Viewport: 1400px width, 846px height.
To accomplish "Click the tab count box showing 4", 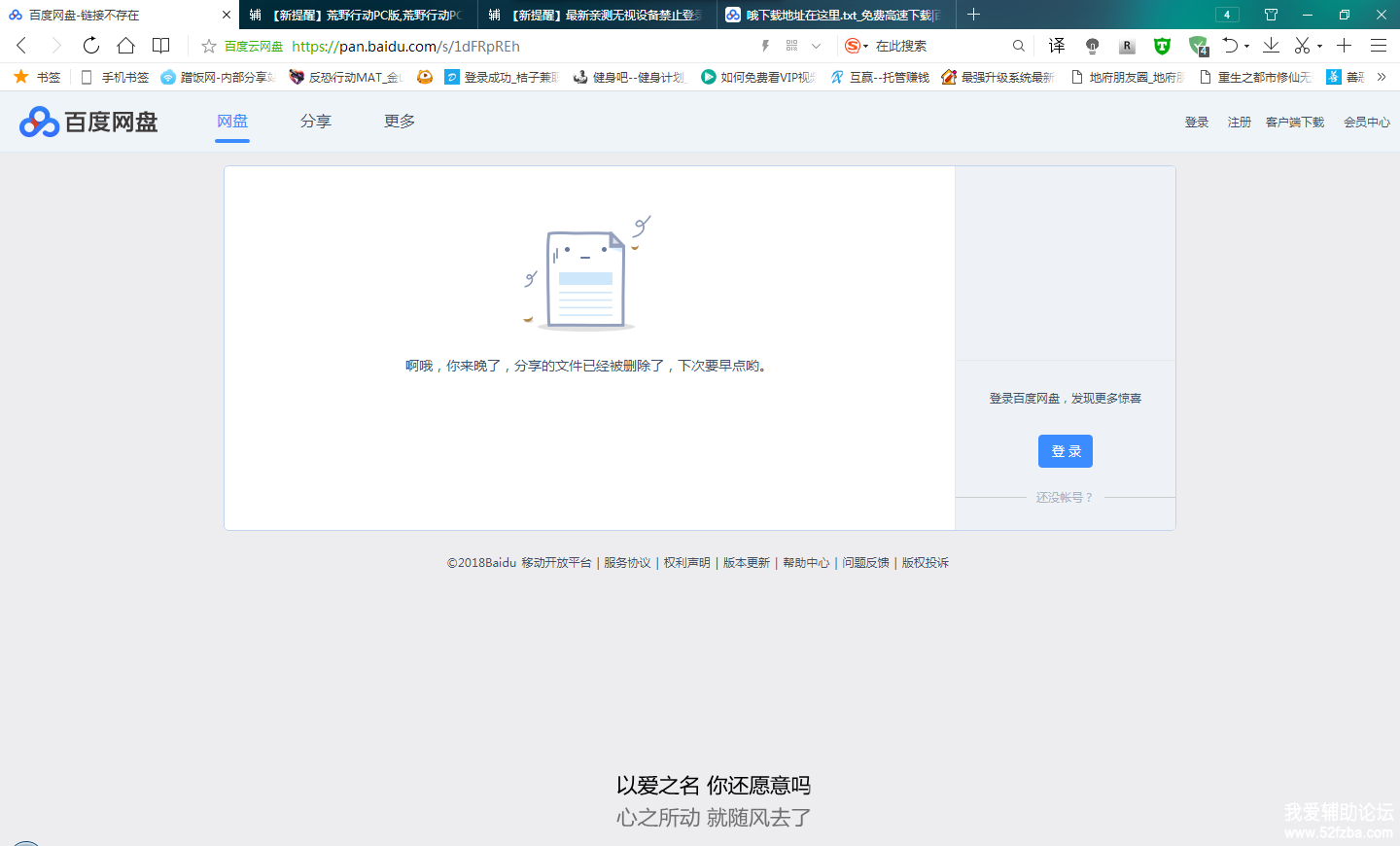I will coord(1227,15).
